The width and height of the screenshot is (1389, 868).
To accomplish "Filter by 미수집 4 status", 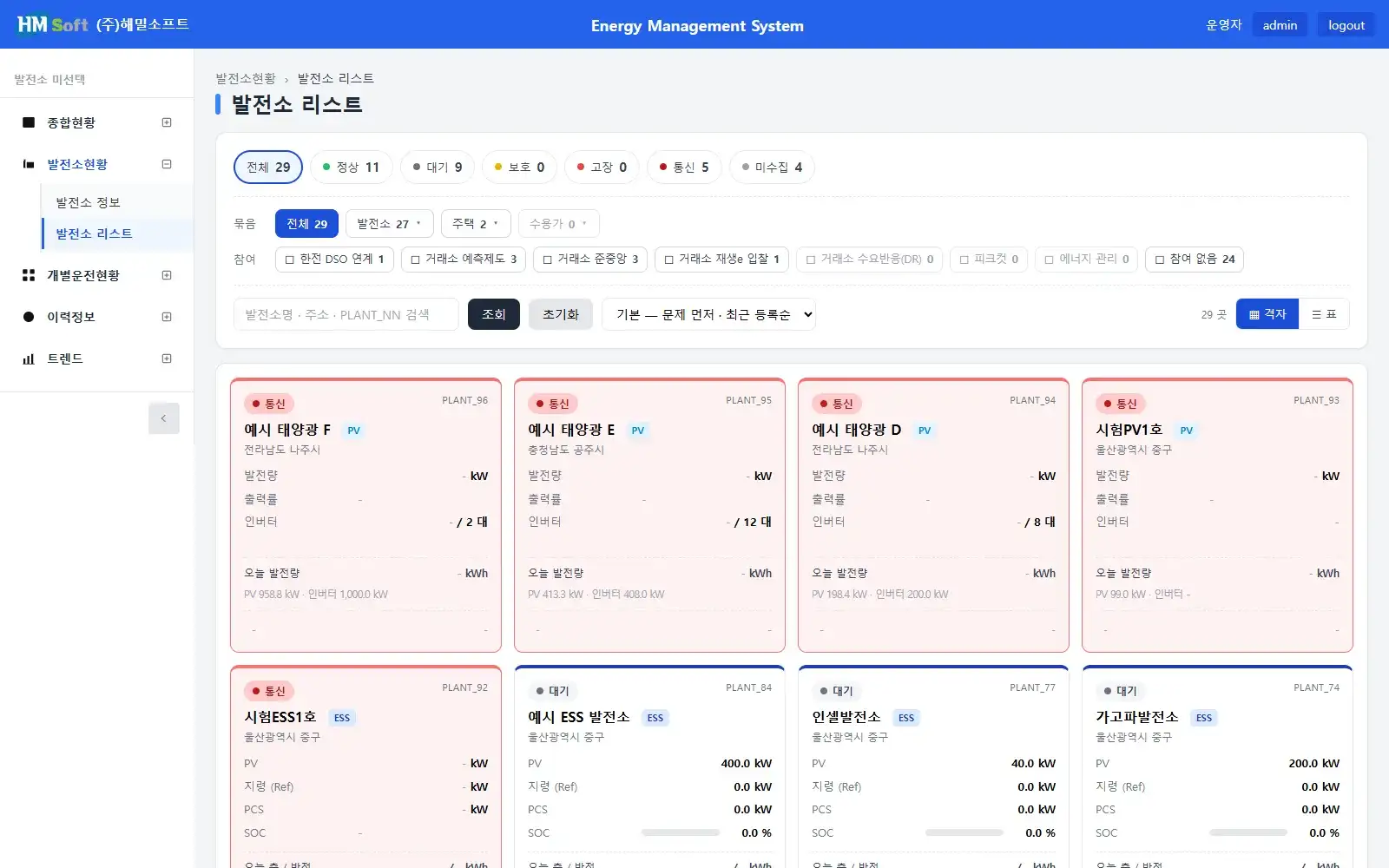I will [x=772, y=168].
